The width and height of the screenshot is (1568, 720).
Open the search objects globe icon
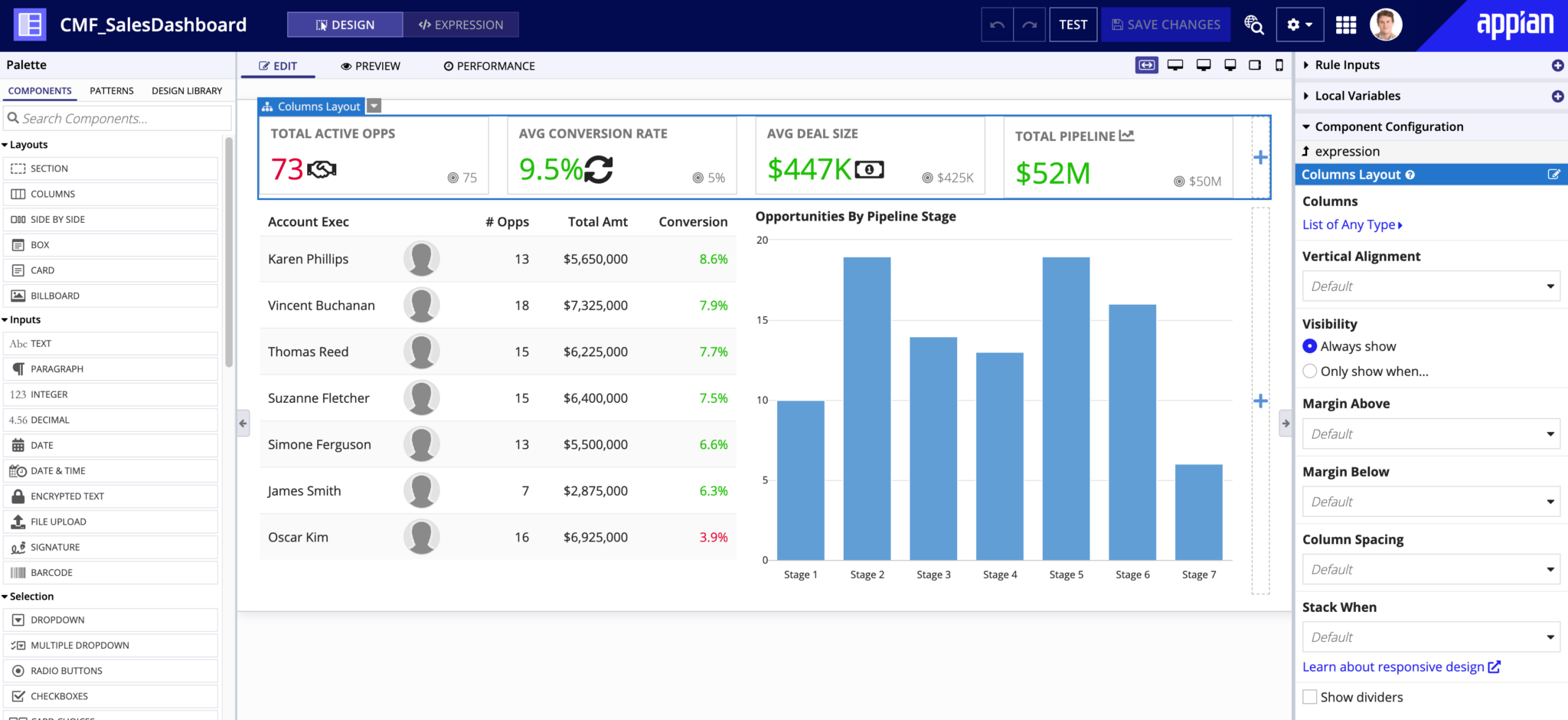coord(1254,25)
